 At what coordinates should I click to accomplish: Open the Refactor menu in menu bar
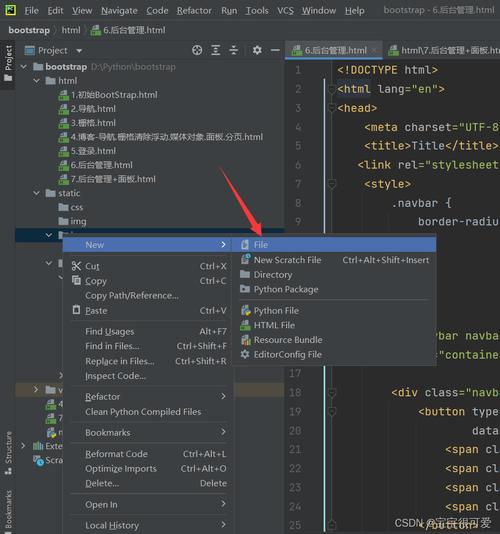194,11
